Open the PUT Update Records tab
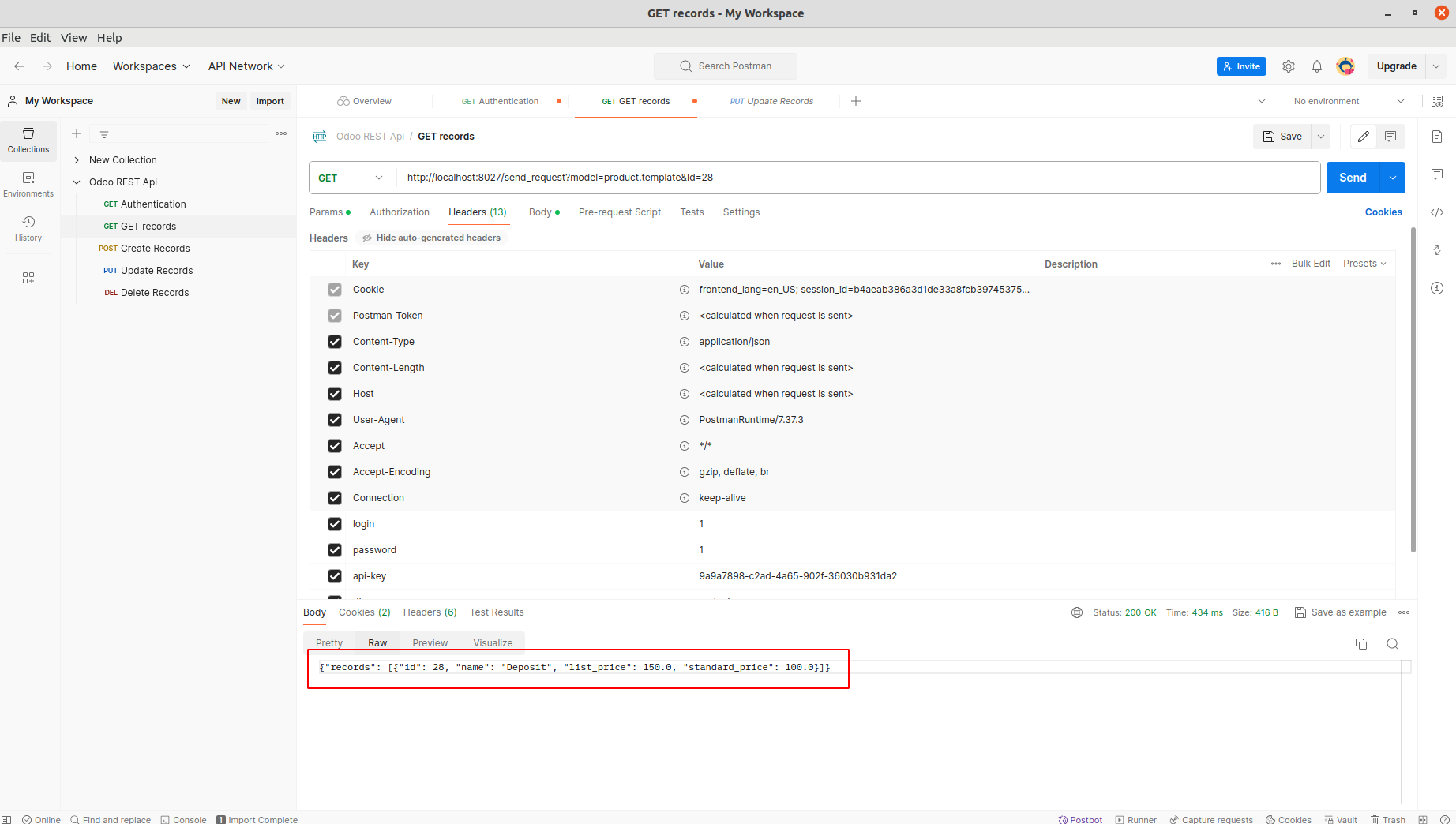This screenshot has height=824, width=1456. pos(771,101)
